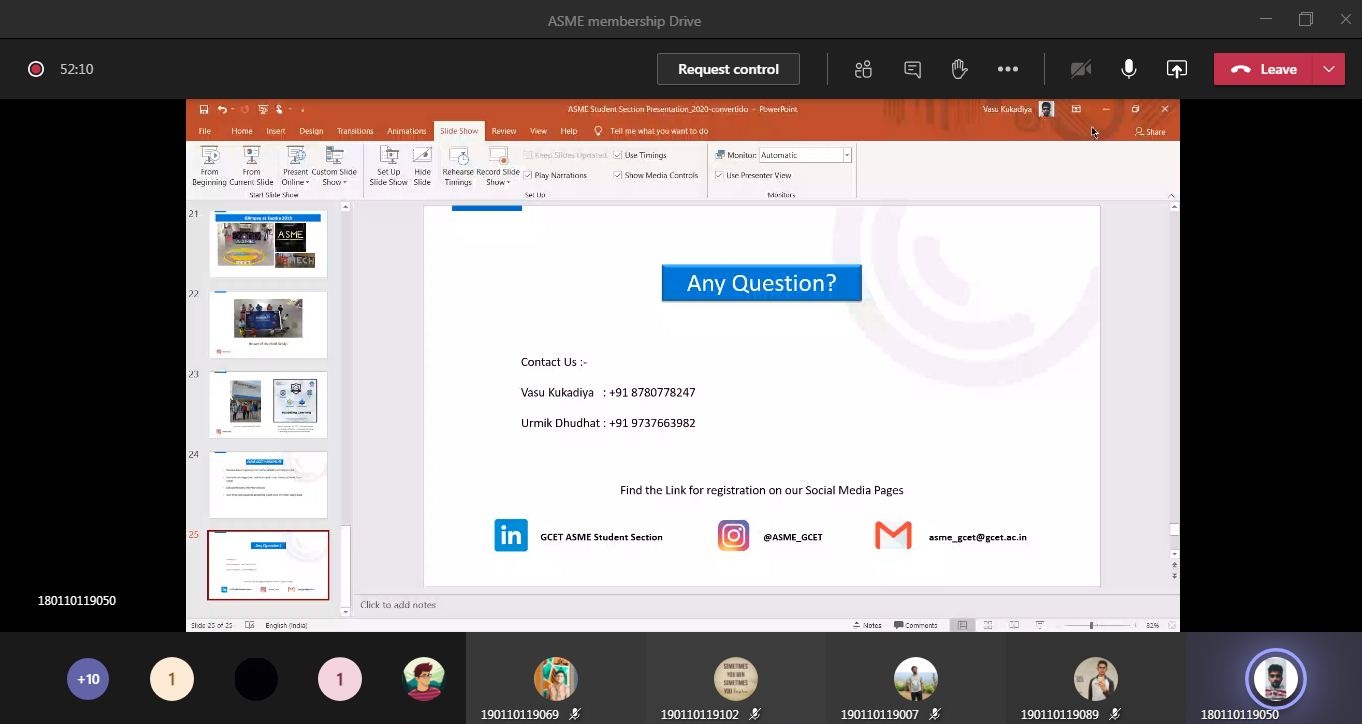Turn on the camera in Teams
This screenshot has width=1362, height=724.
[x=1080, y=69]
